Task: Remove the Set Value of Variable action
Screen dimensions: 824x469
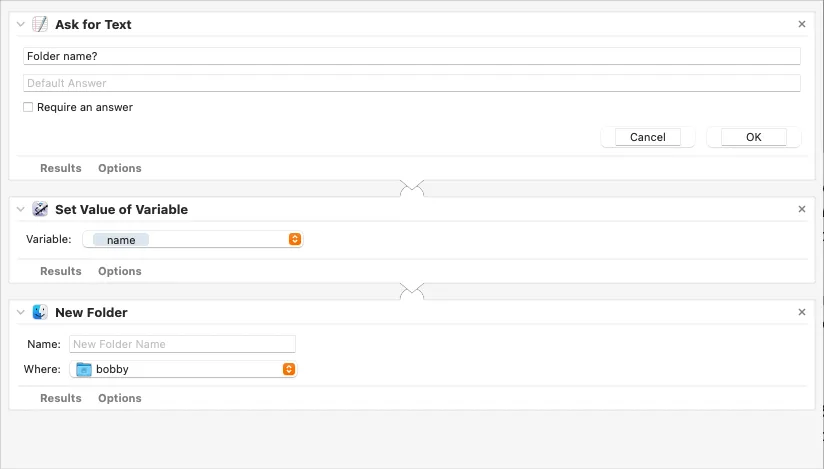Action: coord(801,209)
